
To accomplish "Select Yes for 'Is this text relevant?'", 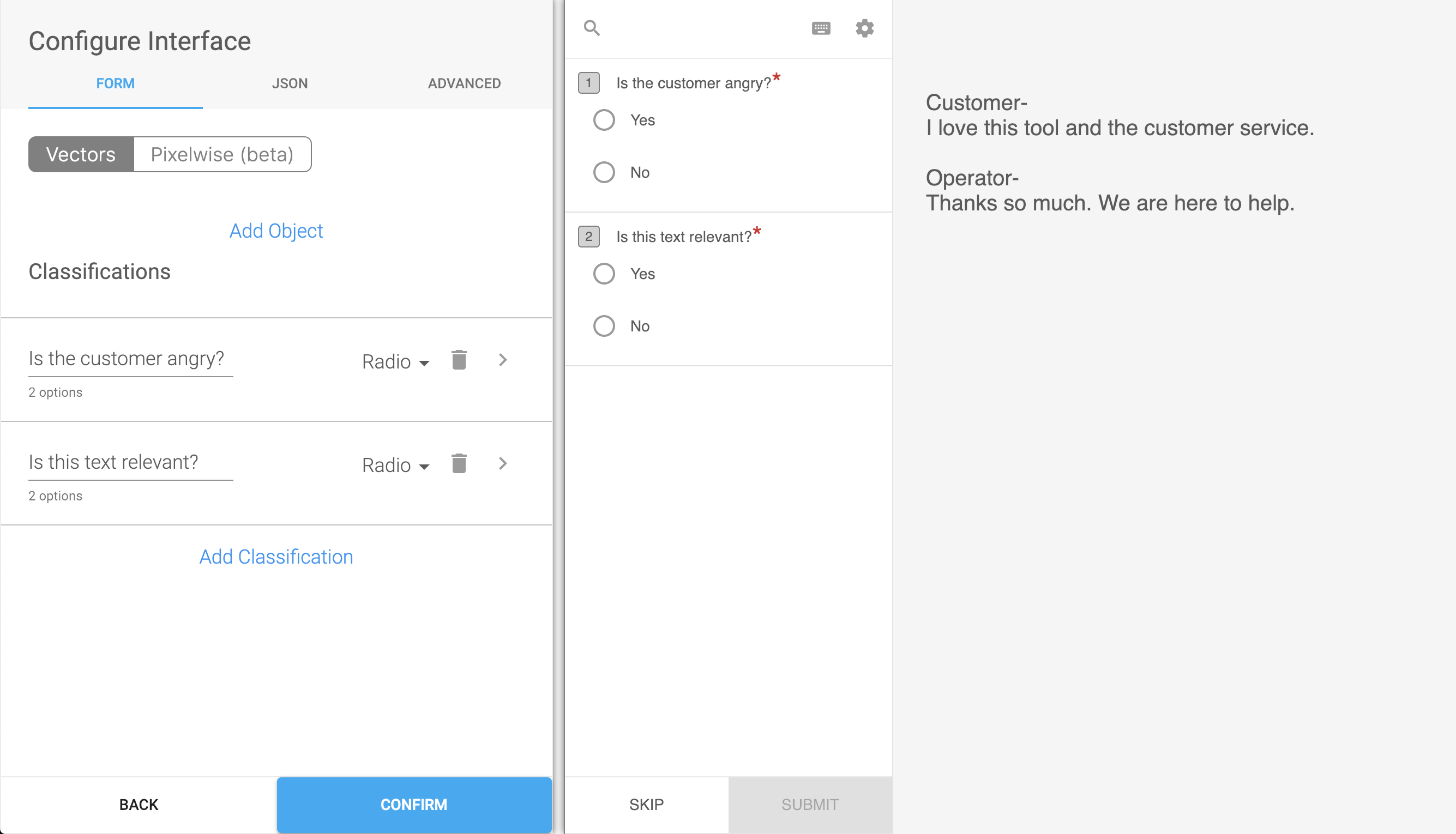I will (604, 273).
